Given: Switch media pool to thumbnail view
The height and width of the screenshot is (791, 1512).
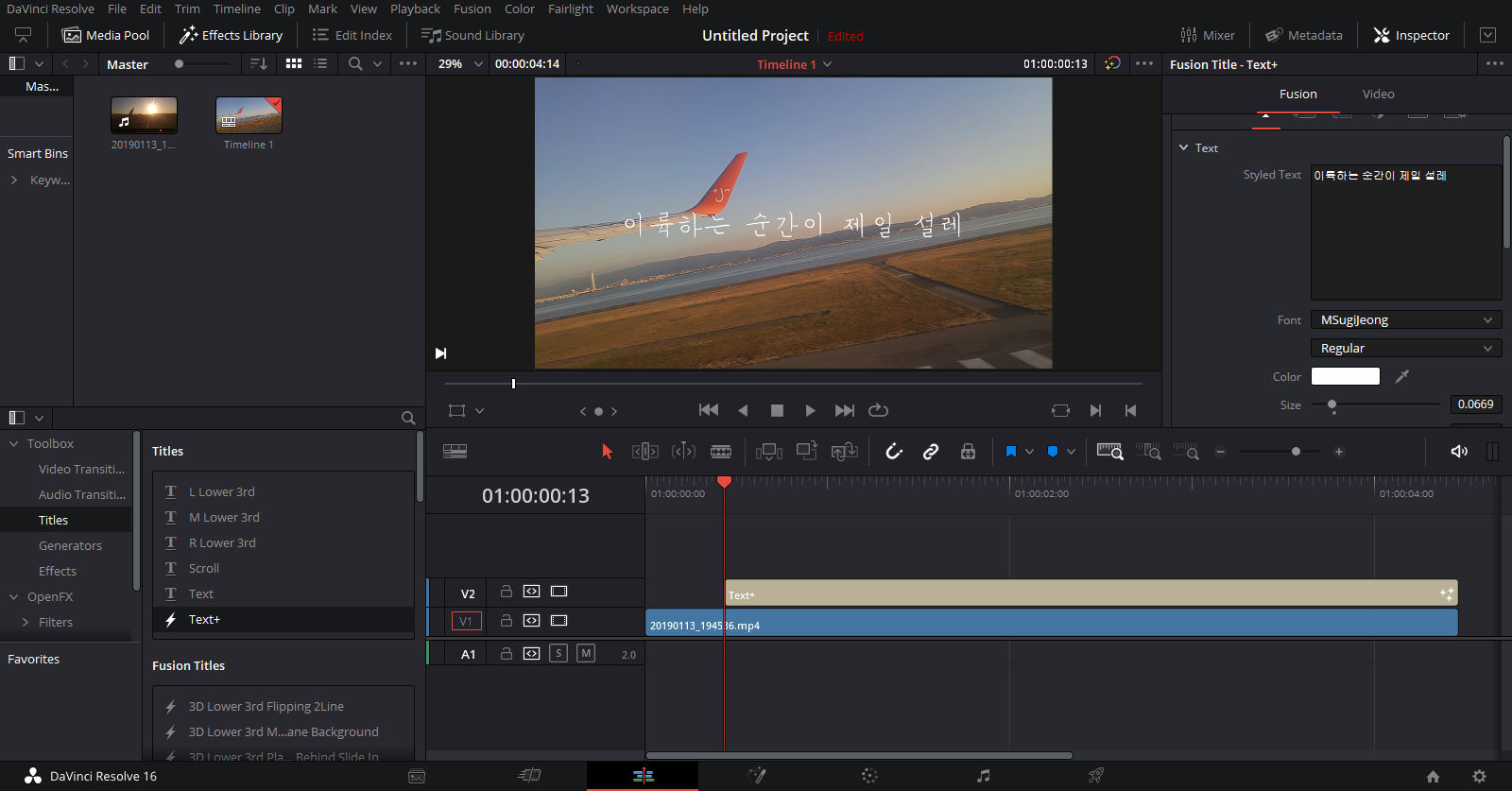Looking at the screenshot, I should [x=294, y=63].
